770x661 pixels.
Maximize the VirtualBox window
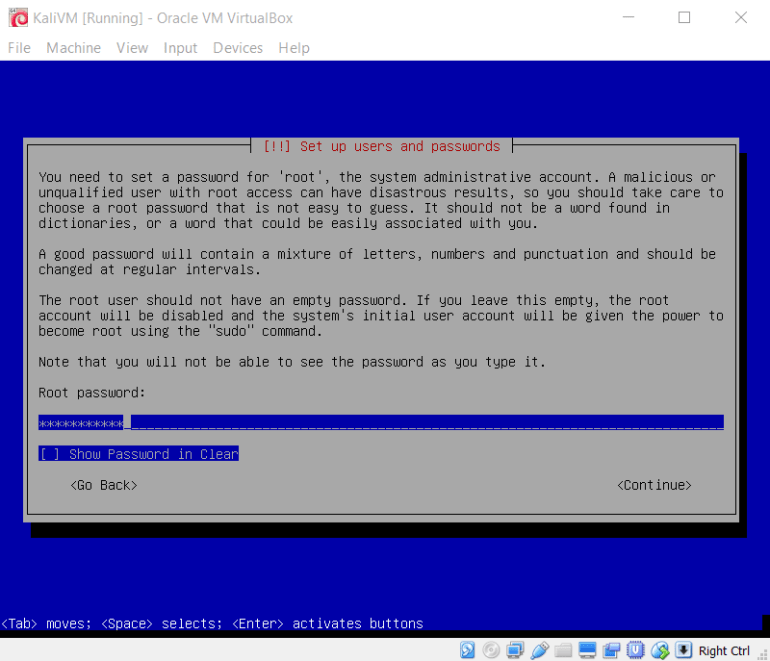click(x=684, y=17)
